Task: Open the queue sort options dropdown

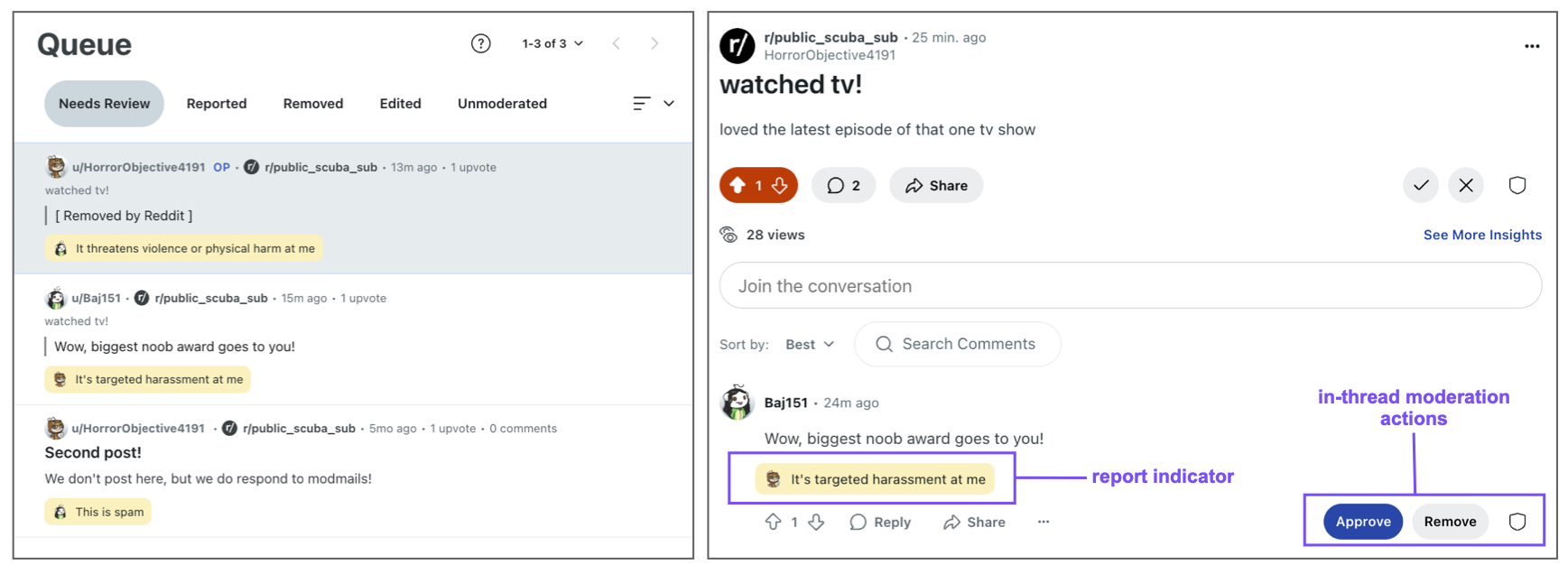Action: tap(654, 104)
